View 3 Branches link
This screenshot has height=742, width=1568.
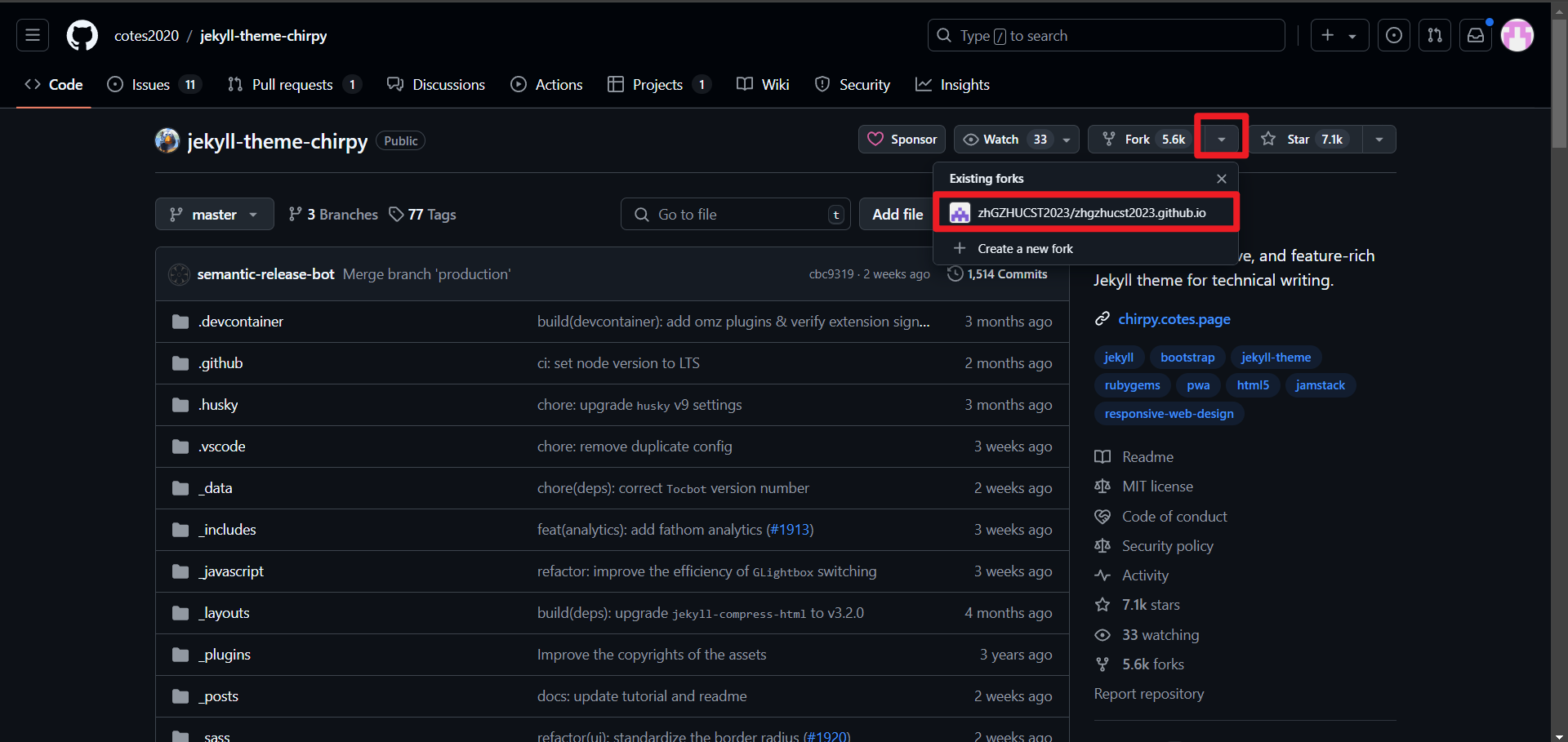(x=333, y=215)
